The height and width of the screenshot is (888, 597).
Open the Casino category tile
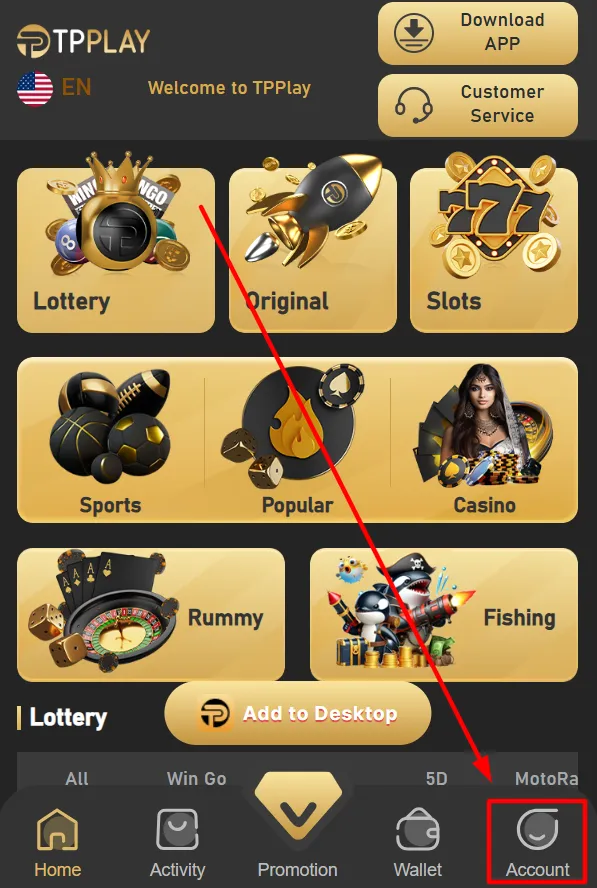point(484,439)
